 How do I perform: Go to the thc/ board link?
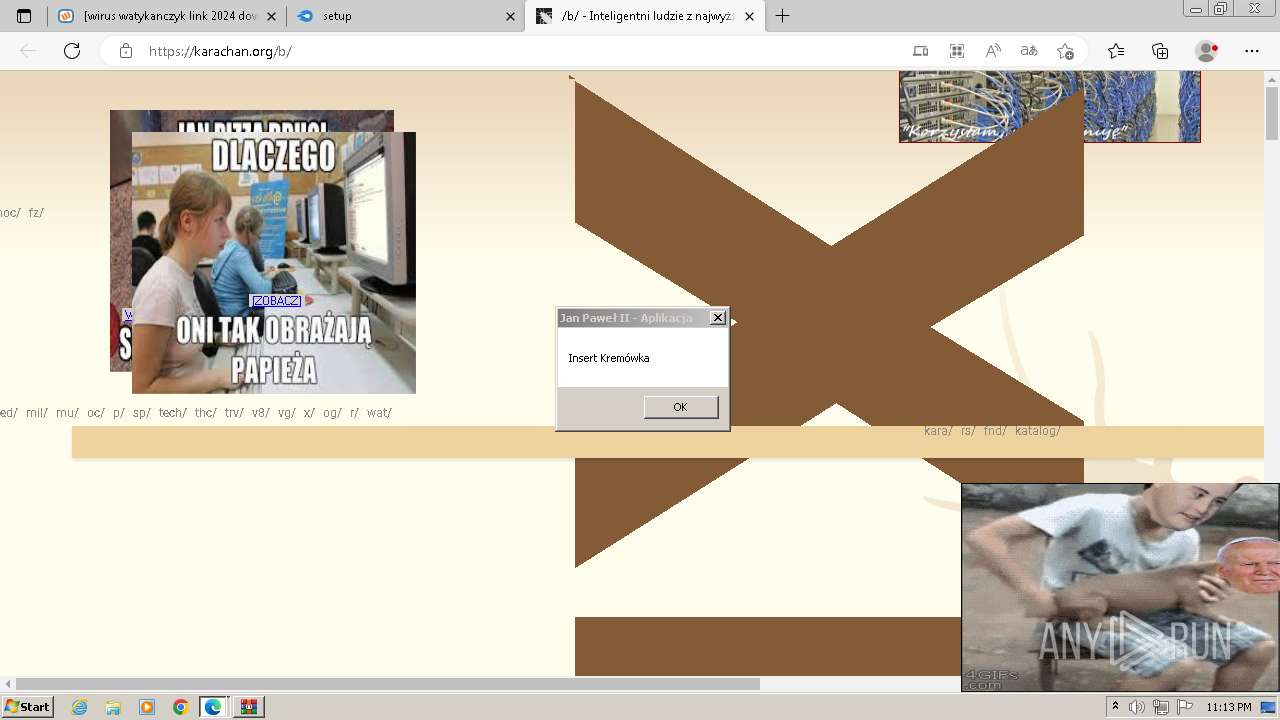click(x=206, y=413)
